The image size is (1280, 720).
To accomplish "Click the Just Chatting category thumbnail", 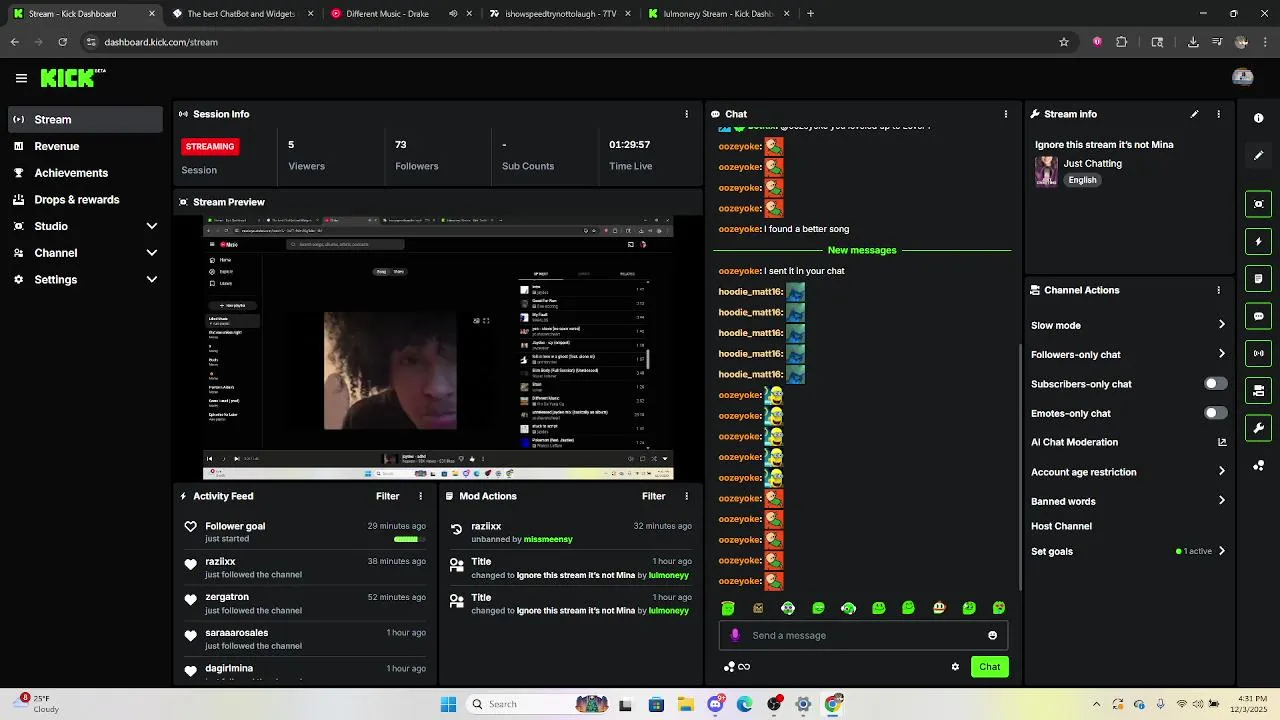I will click(1046, 171).
